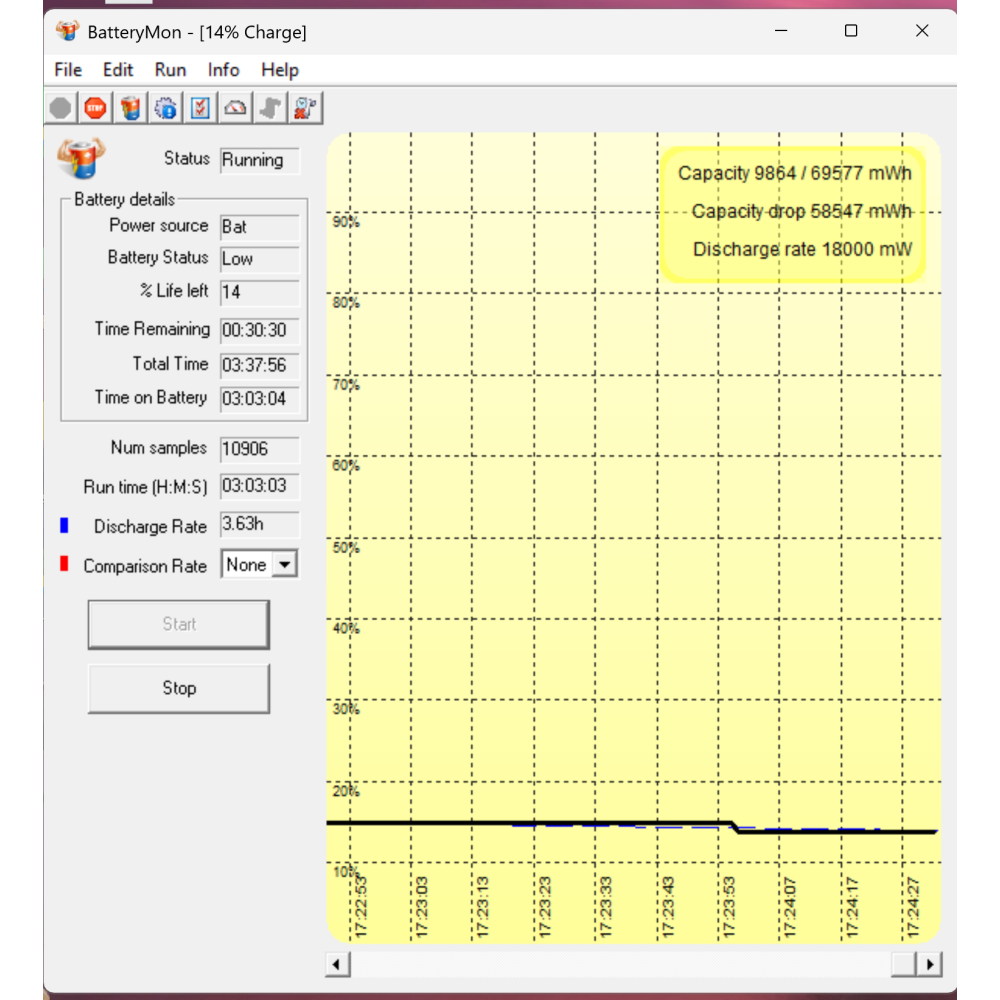This screenshot has height=1000, width=1000.
Task: Click the graph scrollbar right arrow
Action: click(930, 965)
